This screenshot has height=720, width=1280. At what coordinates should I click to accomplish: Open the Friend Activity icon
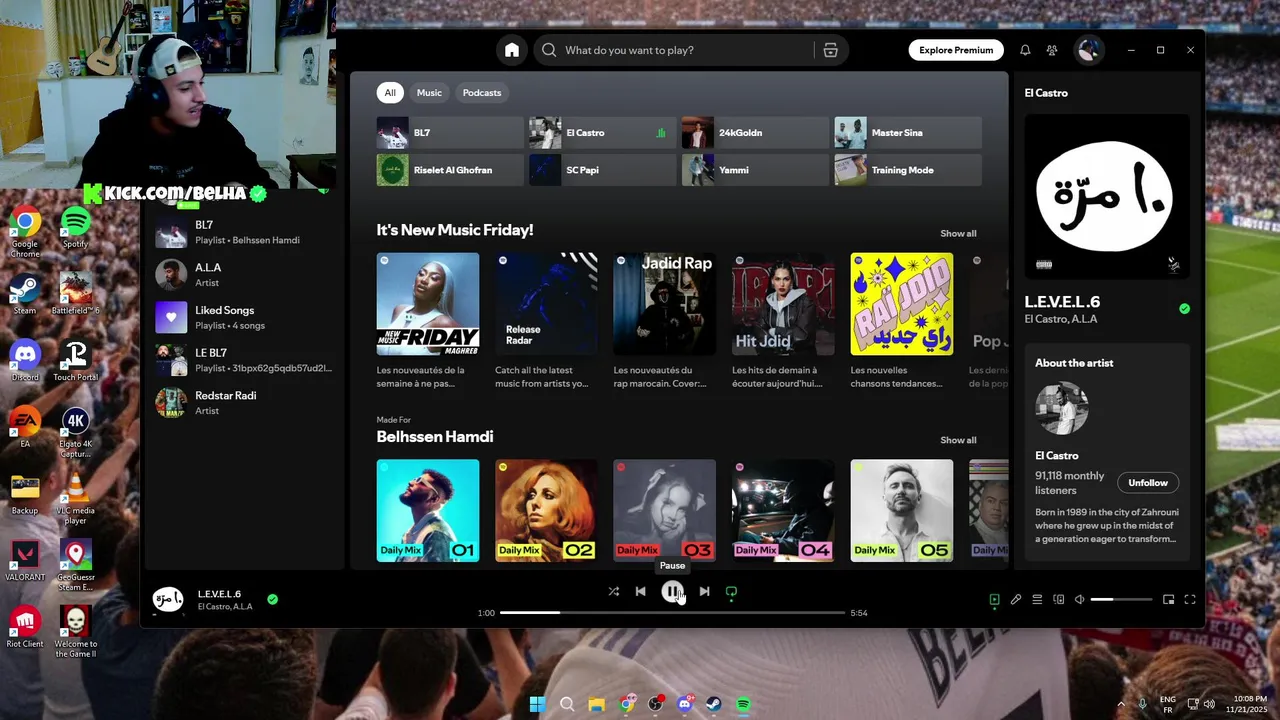pos(1052,50)
